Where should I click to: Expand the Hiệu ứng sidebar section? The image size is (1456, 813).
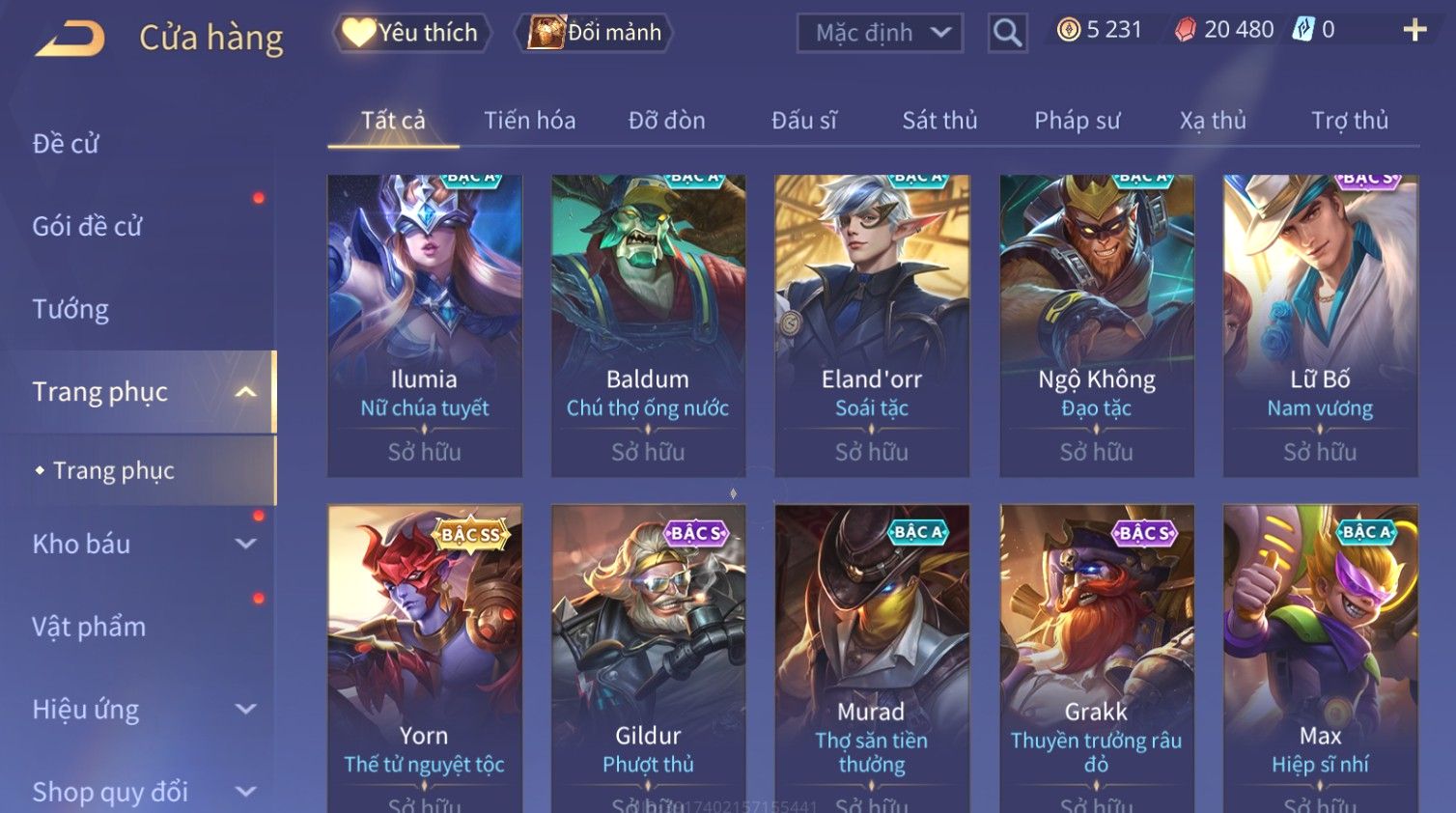[x=246, y=710]
